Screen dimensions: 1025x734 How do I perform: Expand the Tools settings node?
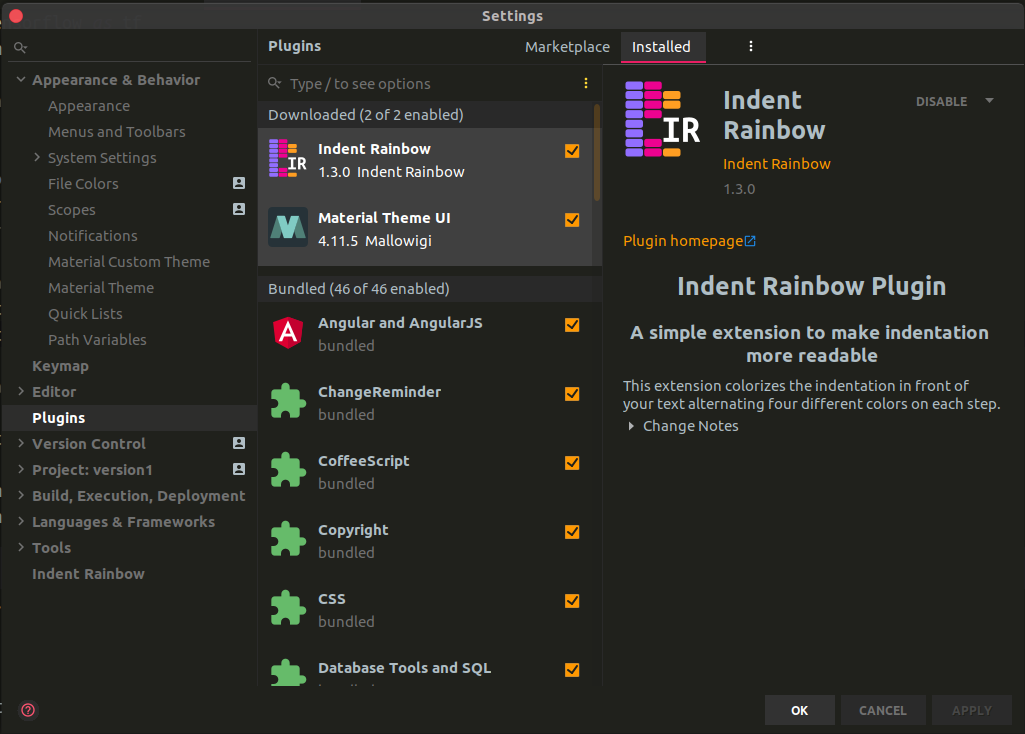click(x=21, y=547)
